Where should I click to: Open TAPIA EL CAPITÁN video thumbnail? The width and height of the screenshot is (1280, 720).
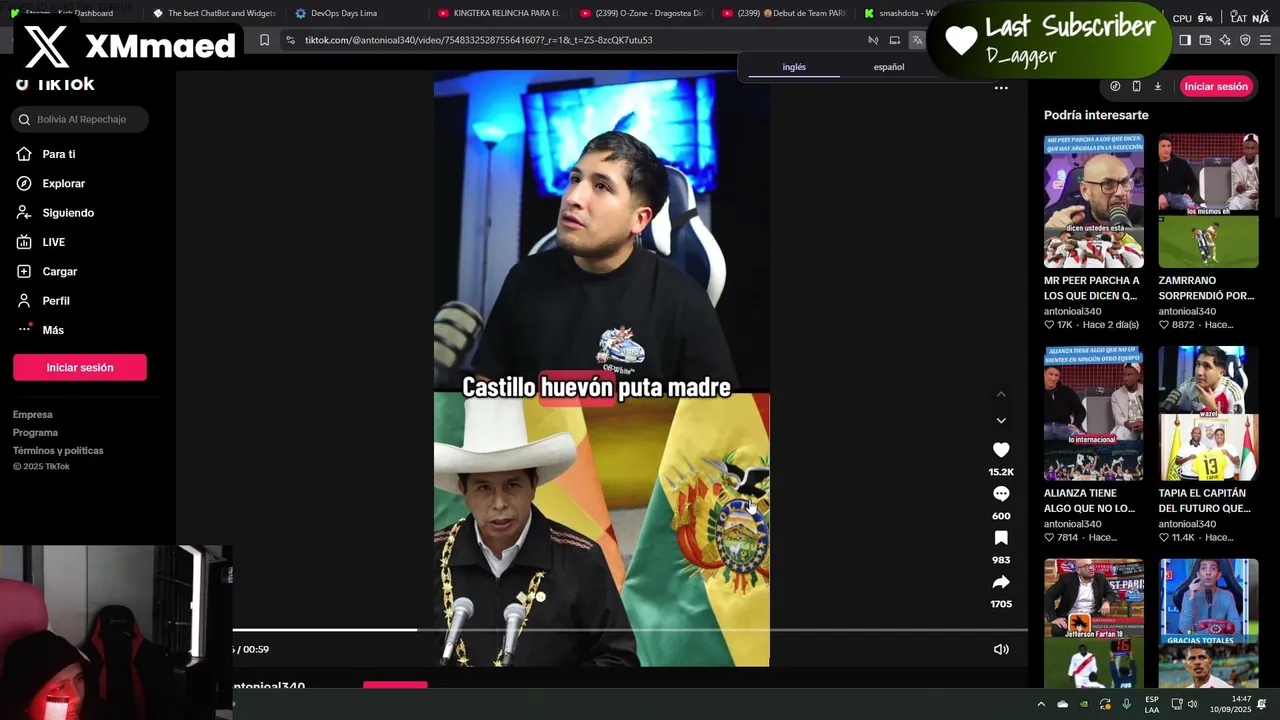[x=1208, y=413]
